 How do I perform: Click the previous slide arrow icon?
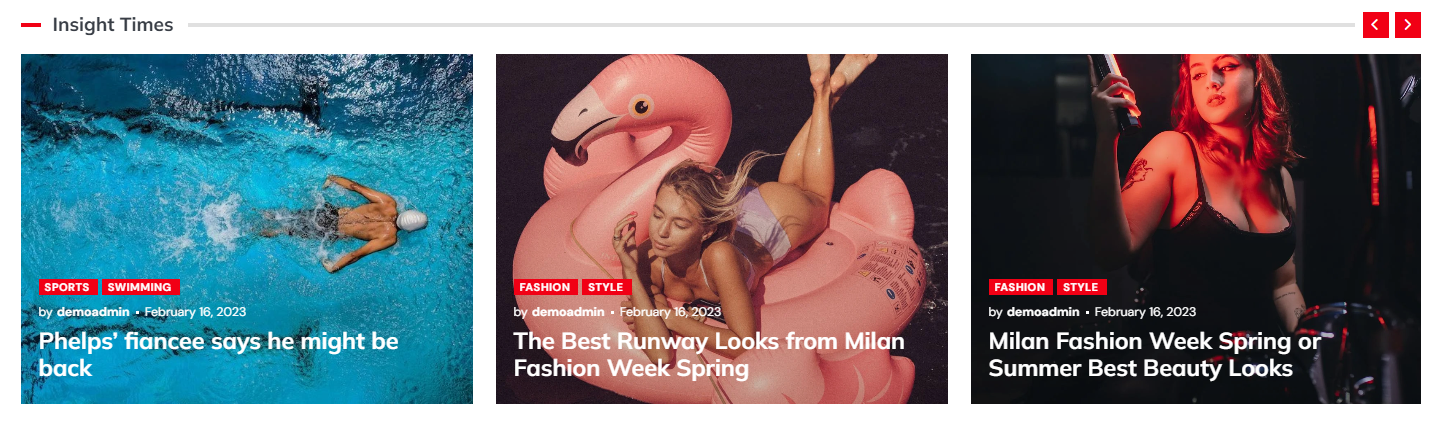(x=1376, y=25)
